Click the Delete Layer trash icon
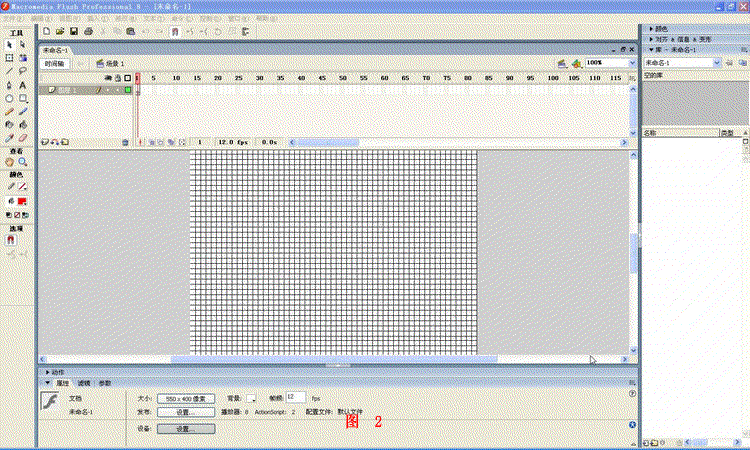 [125, 143]
